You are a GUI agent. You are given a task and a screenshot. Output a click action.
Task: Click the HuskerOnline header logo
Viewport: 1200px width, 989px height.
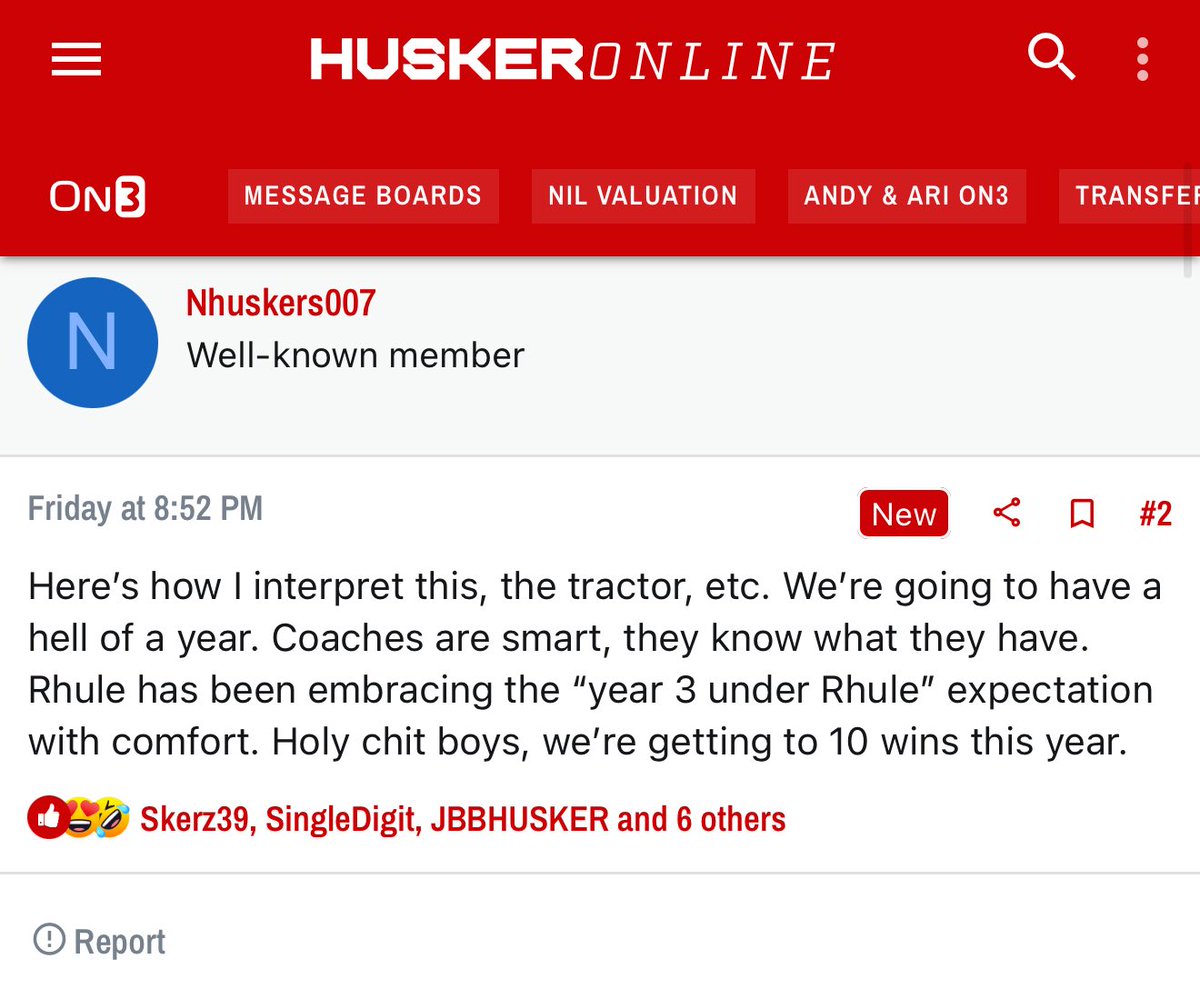(572, 61)
